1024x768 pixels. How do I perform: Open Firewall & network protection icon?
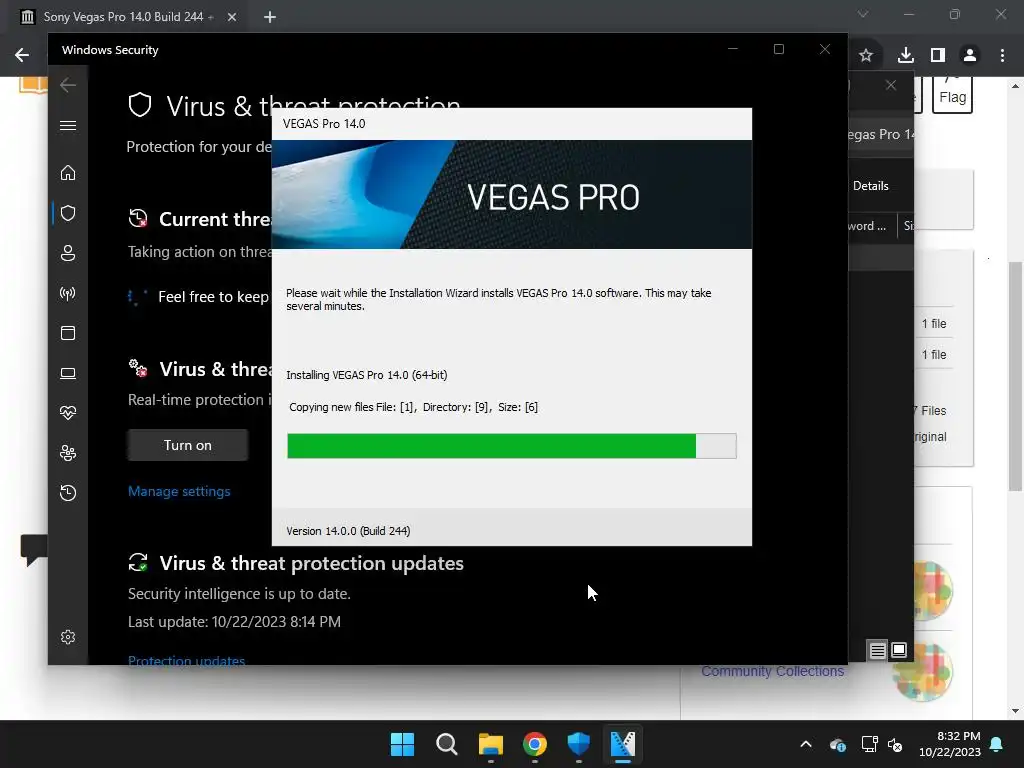(x=68, y=293)
